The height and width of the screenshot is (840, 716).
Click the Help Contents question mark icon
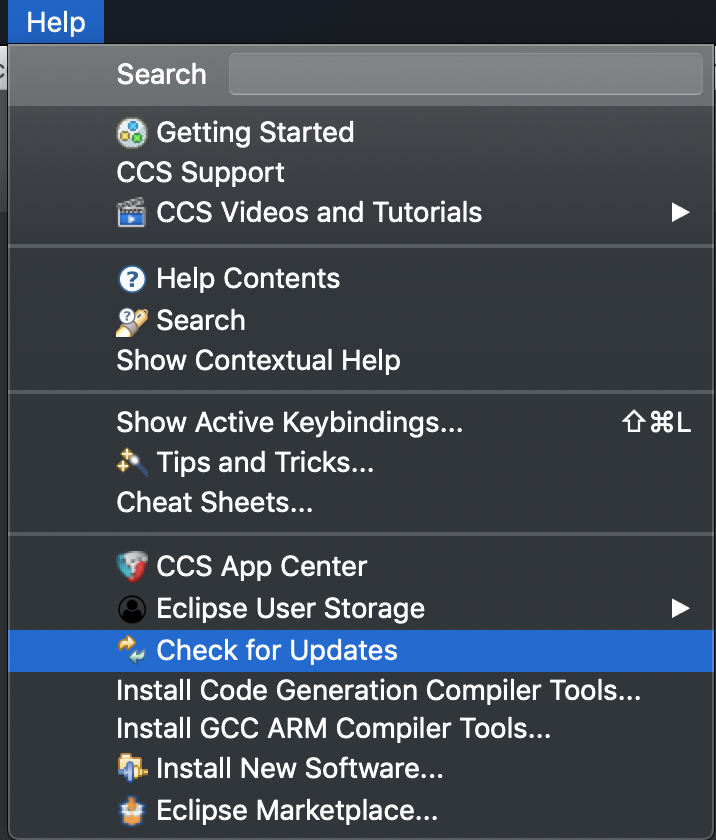tap(132, 279)
